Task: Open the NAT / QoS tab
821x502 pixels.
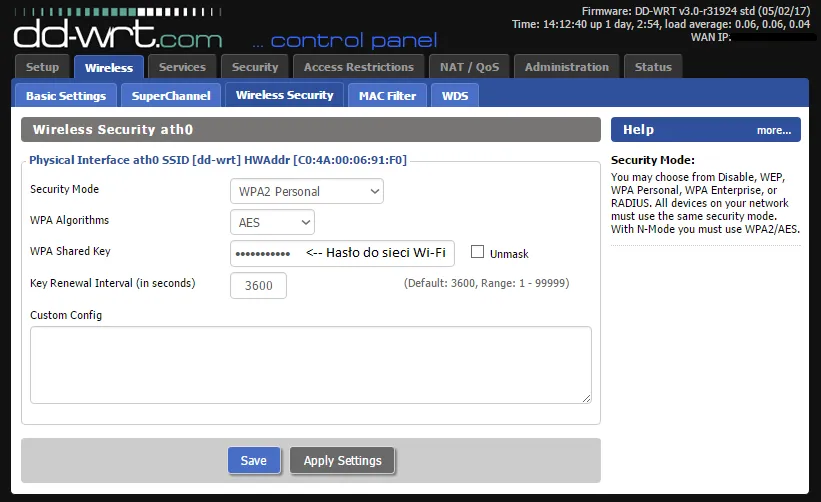Action: tap(469, 67)
